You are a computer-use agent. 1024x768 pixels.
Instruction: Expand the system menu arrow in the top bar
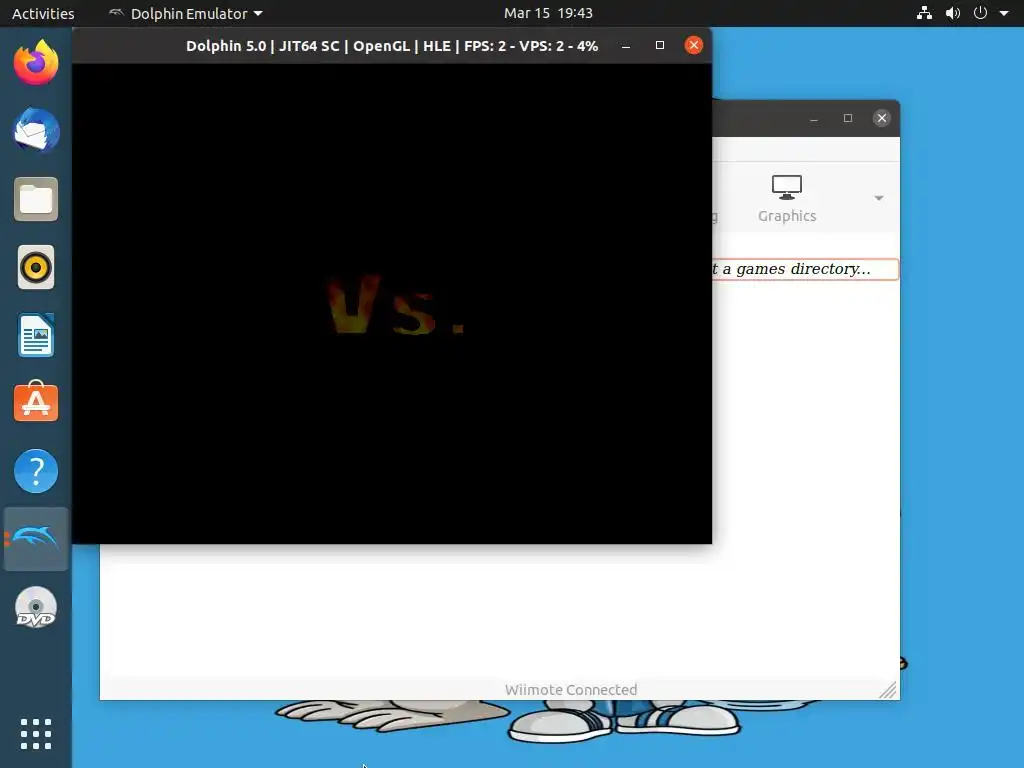[x=1004, y=13]
